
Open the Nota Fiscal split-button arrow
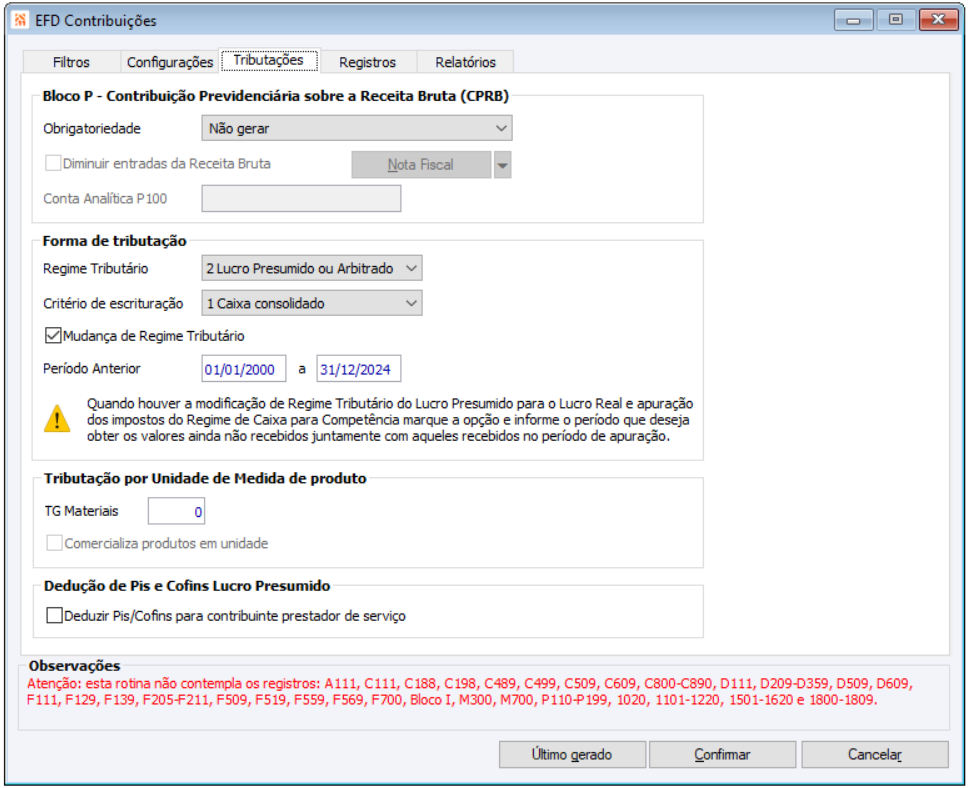pos(502,165)
